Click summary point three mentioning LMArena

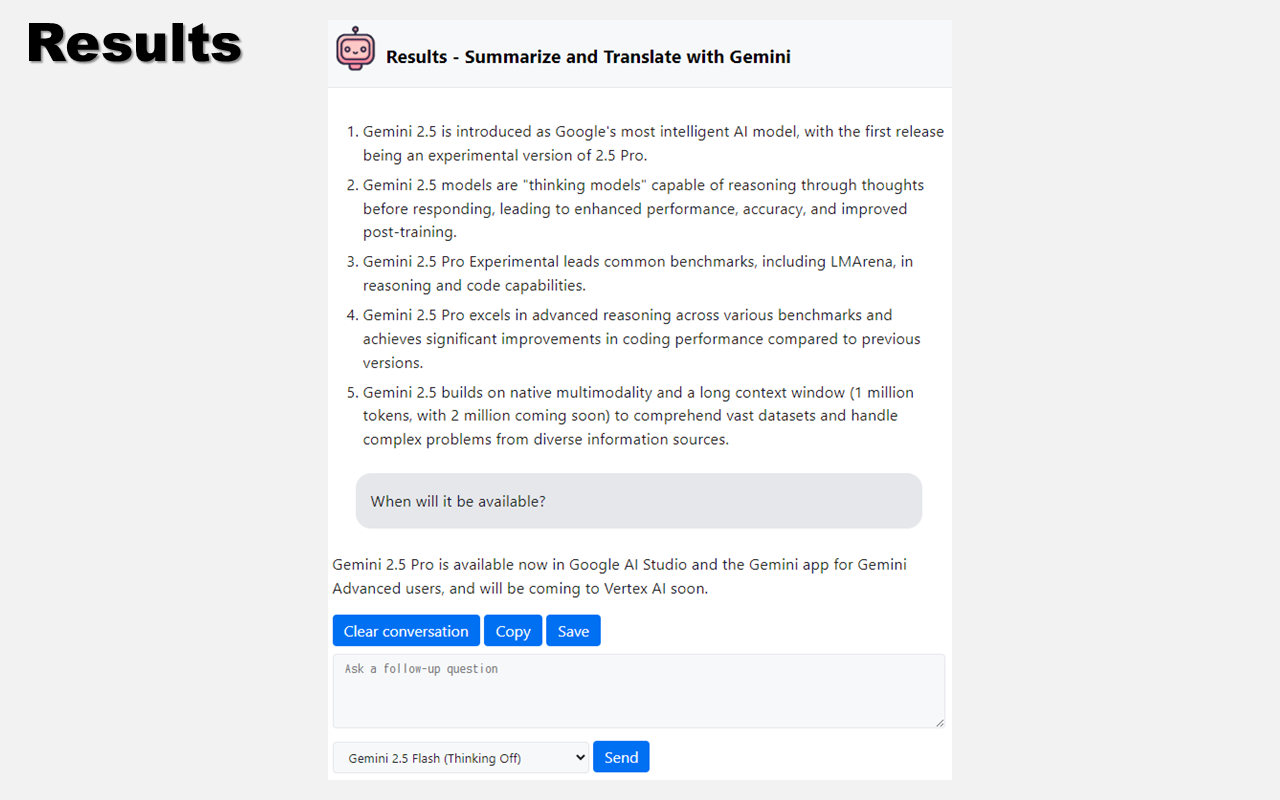click(638, 273)
